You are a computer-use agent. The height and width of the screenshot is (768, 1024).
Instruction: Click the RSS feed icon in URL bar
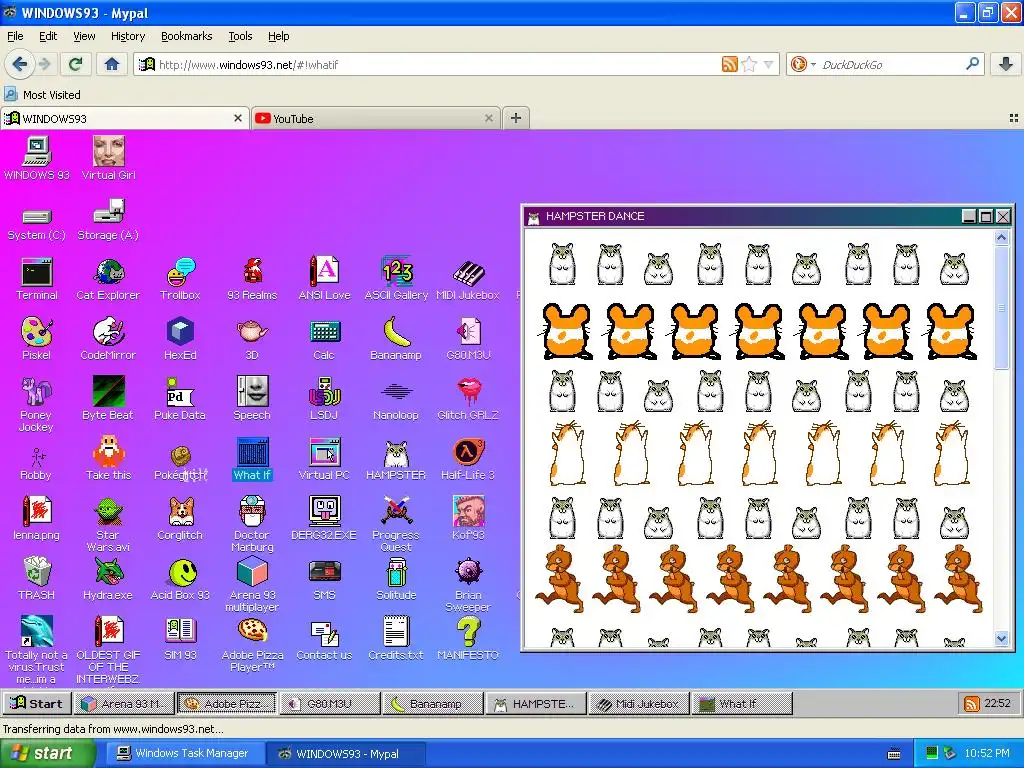pyautogui.click(x=729, y=64)
